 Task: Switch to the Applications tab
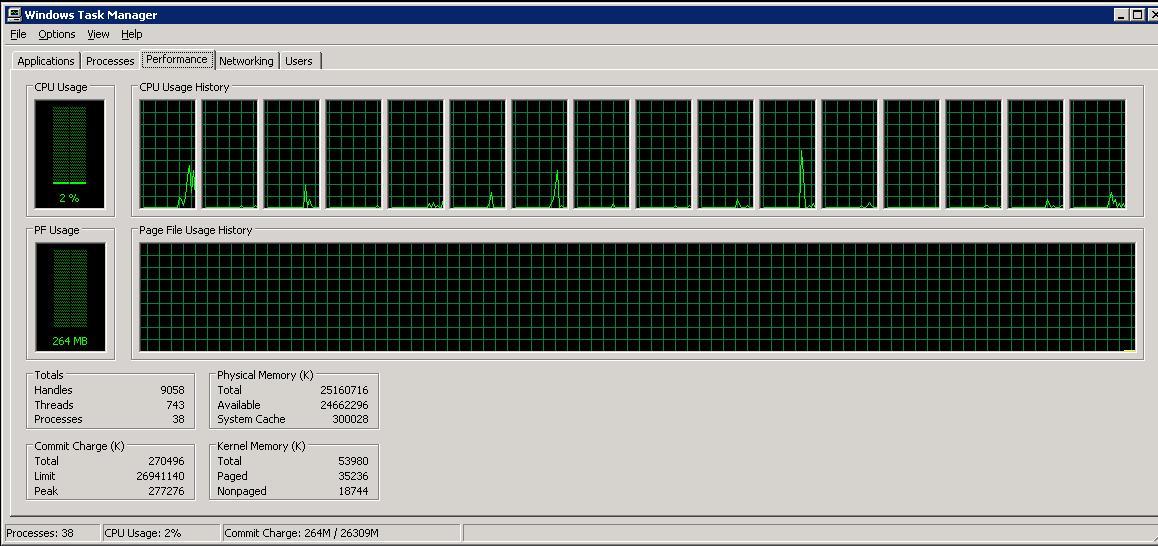pos(46,61)
